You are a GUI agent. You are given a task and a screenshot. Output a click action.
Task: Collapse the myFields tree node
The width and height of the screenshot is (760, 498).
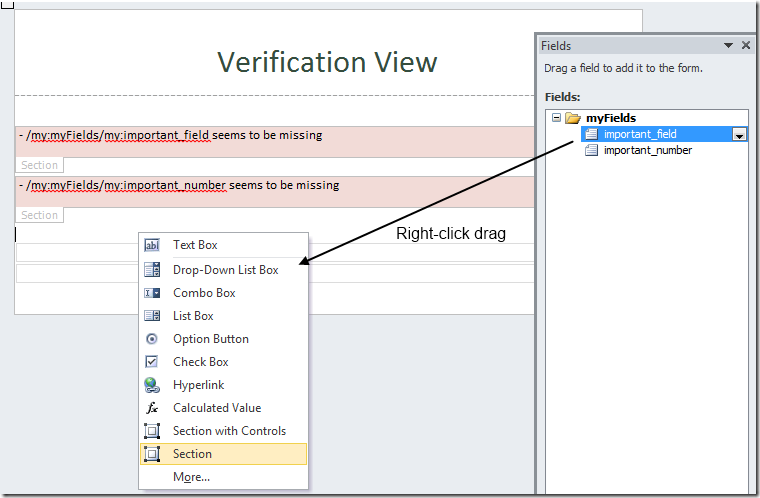tap(556, 118)
